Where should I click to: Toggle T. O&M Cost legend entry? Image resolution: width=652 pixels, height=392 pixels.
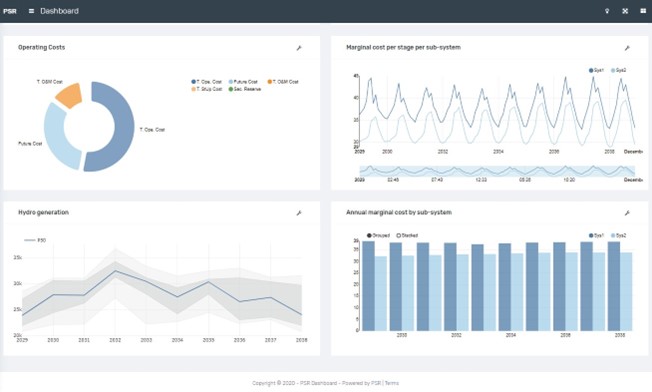pos(283,82)
